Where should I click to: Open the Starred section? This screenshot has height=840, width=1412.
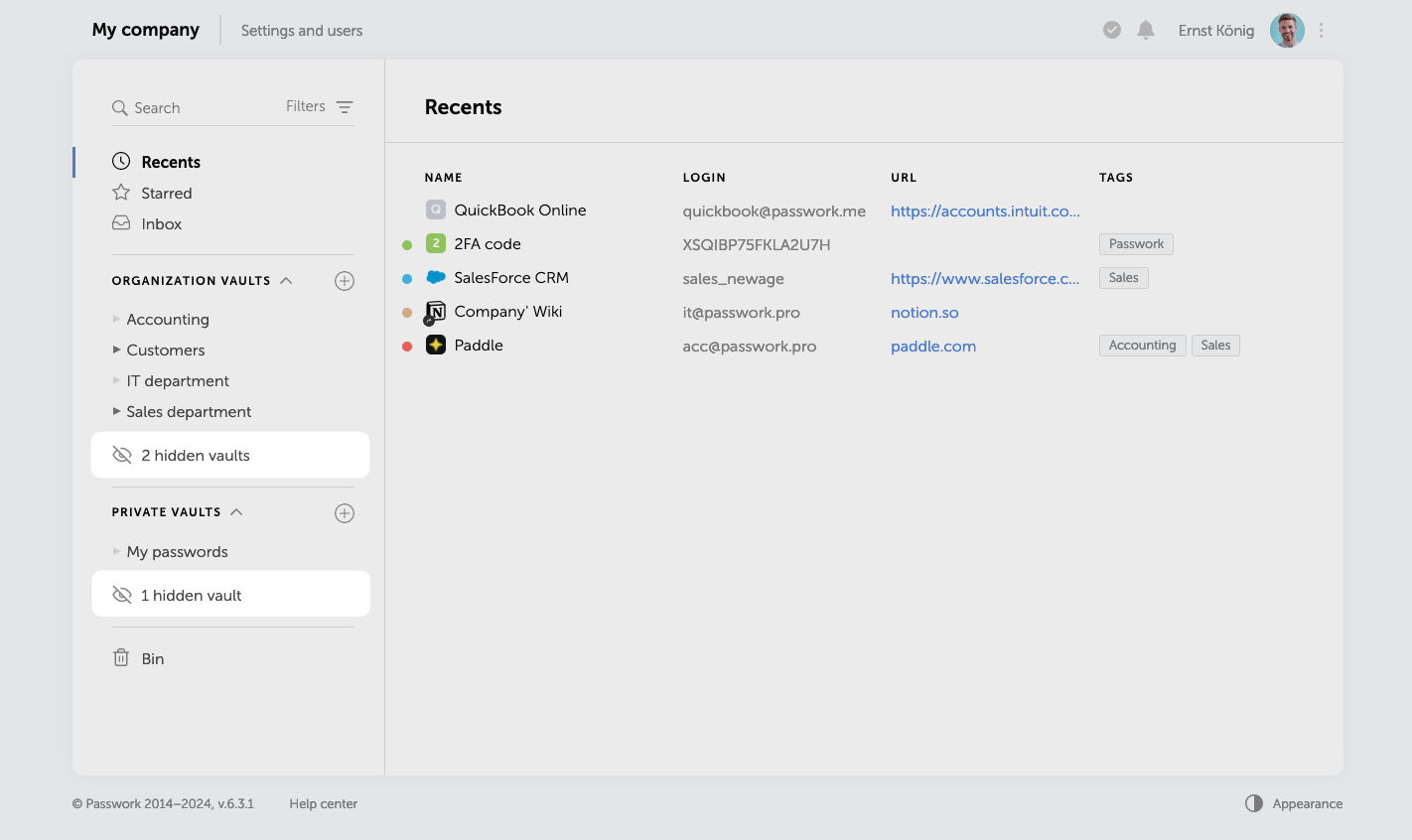[167, 193]
